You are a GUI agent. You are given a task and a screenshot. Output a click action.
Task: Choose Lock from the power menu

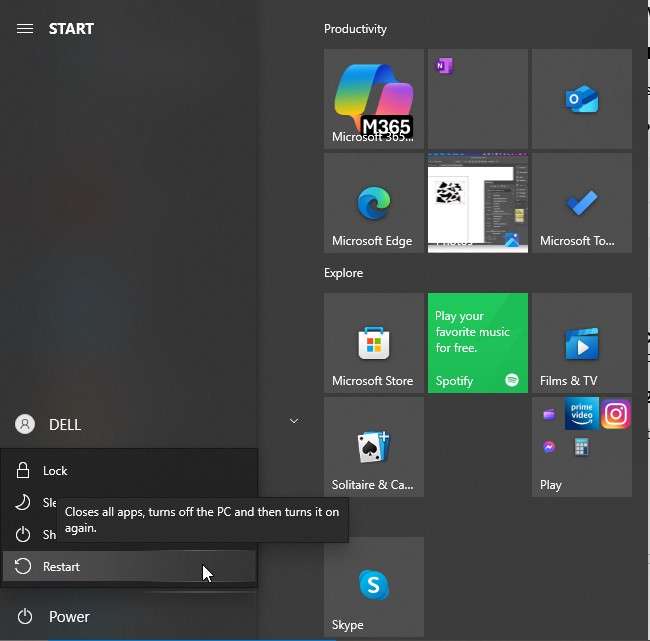[x=130, y=471]
